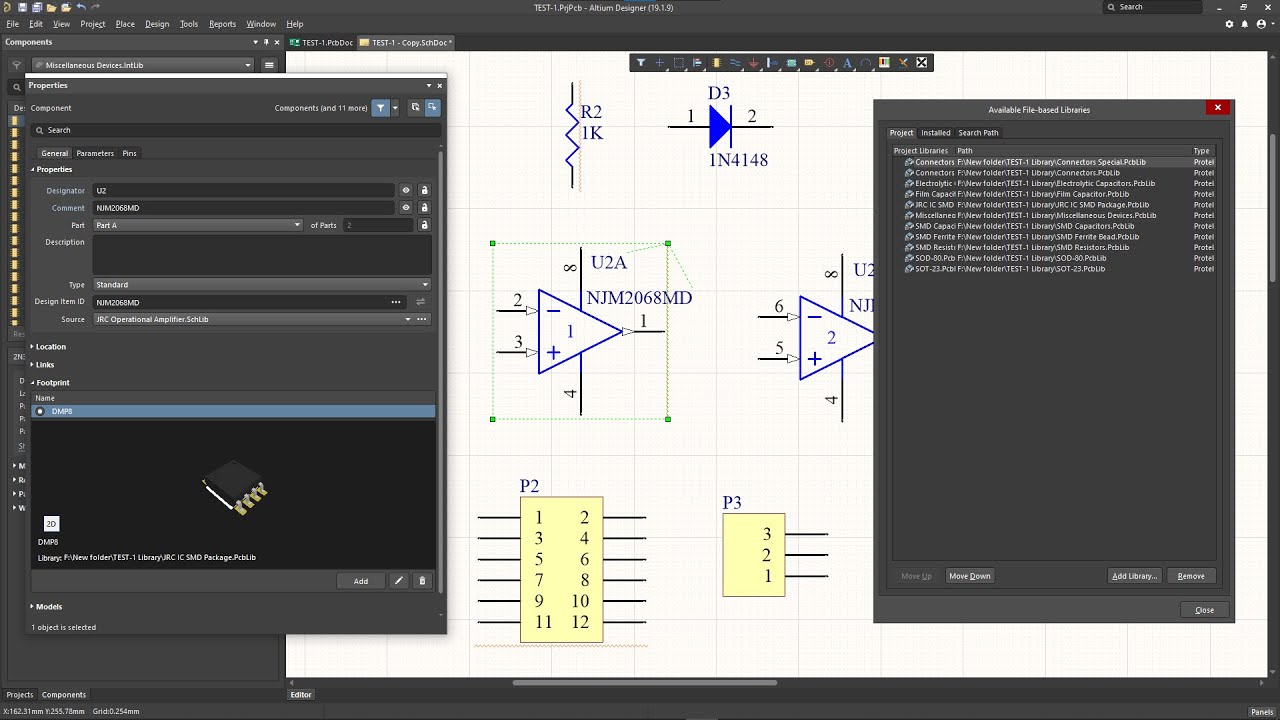This screenshot has width=1280, height=720.
Task: Expand the Models section
Action: [46, 607]
